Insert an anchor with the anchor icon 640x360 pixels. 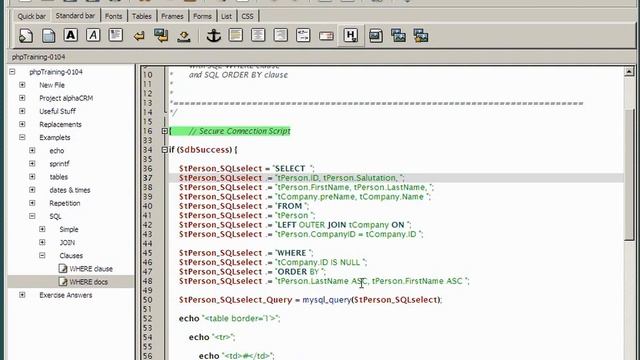click(213, 36)
